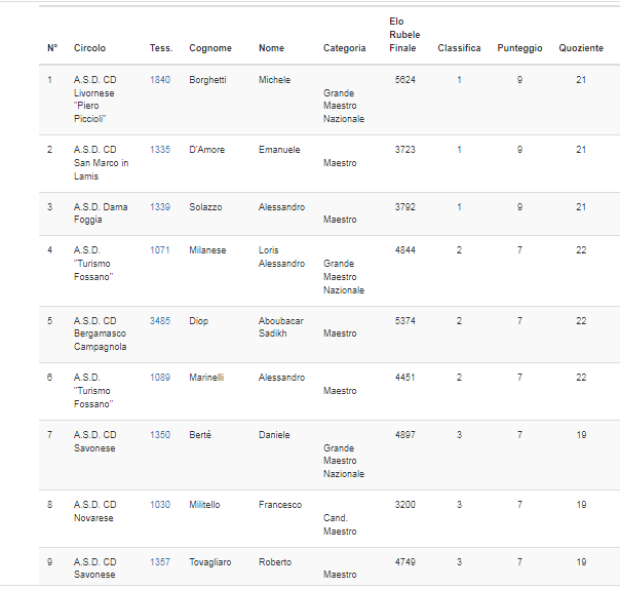Click Classifica value 1 in D'Amore's row
The width and height of the screenshot is (620, 589).
pos(459,149)
